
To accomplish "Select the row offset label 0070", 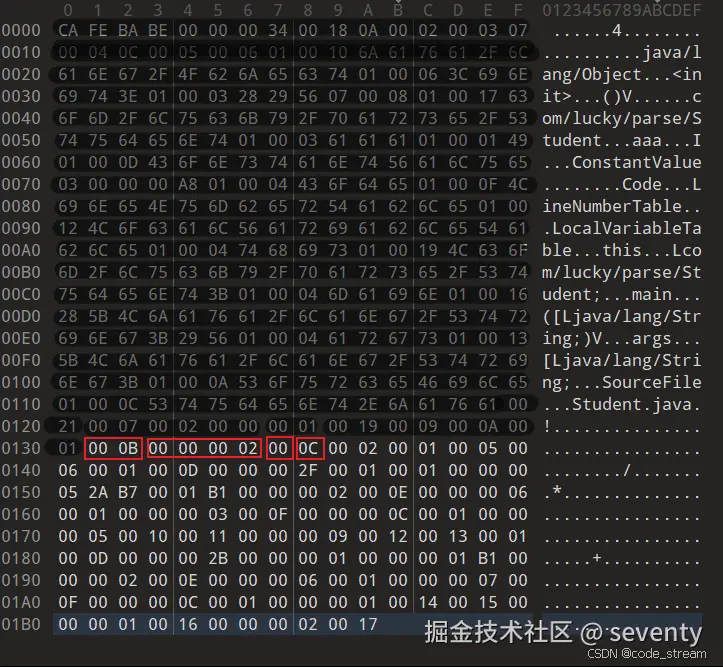I will (21, 184).
